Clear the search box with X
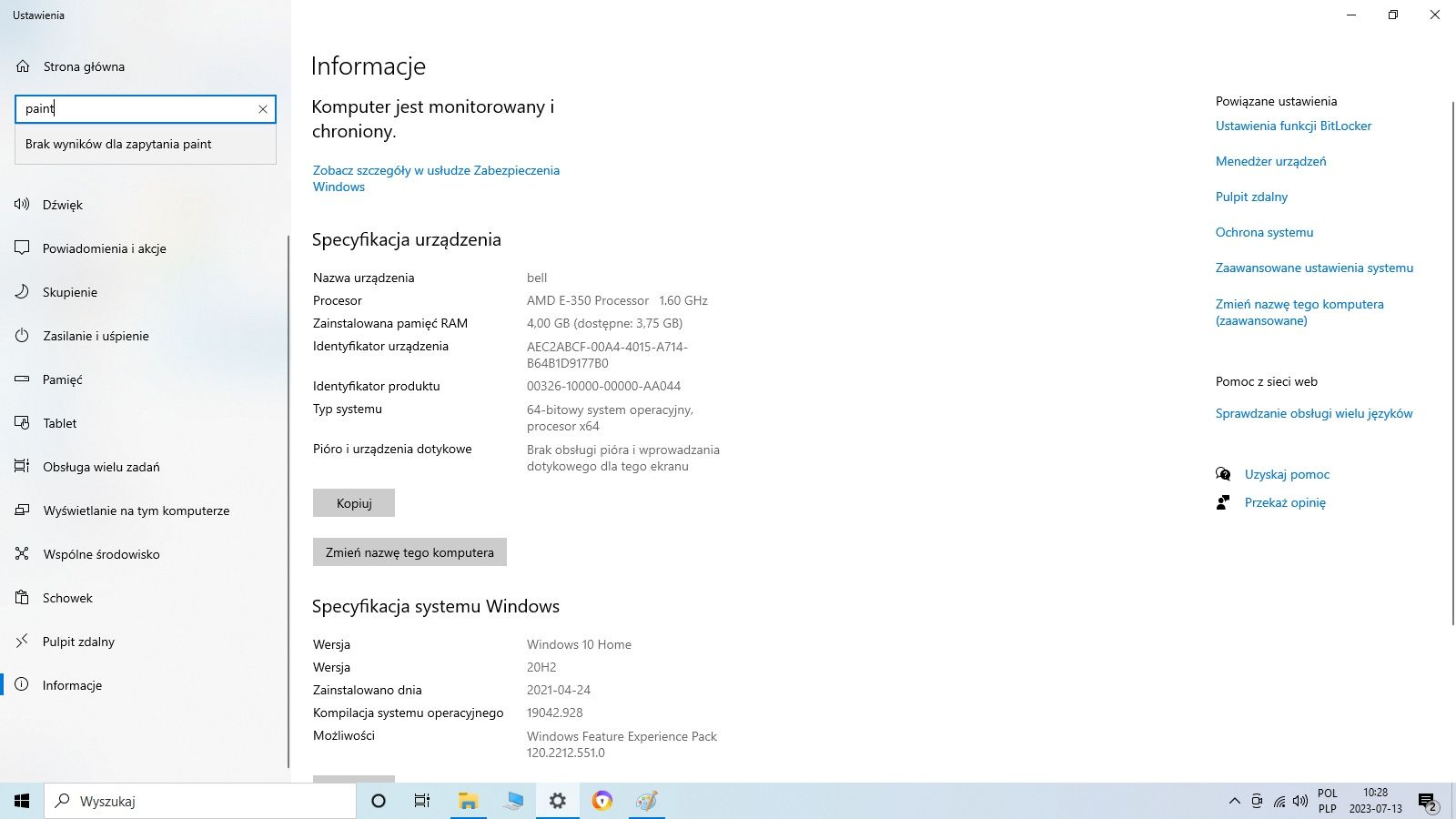Image resolution: width=1456 pixels, height=819 pixels. pyautogui.click(x=263, y=109)
